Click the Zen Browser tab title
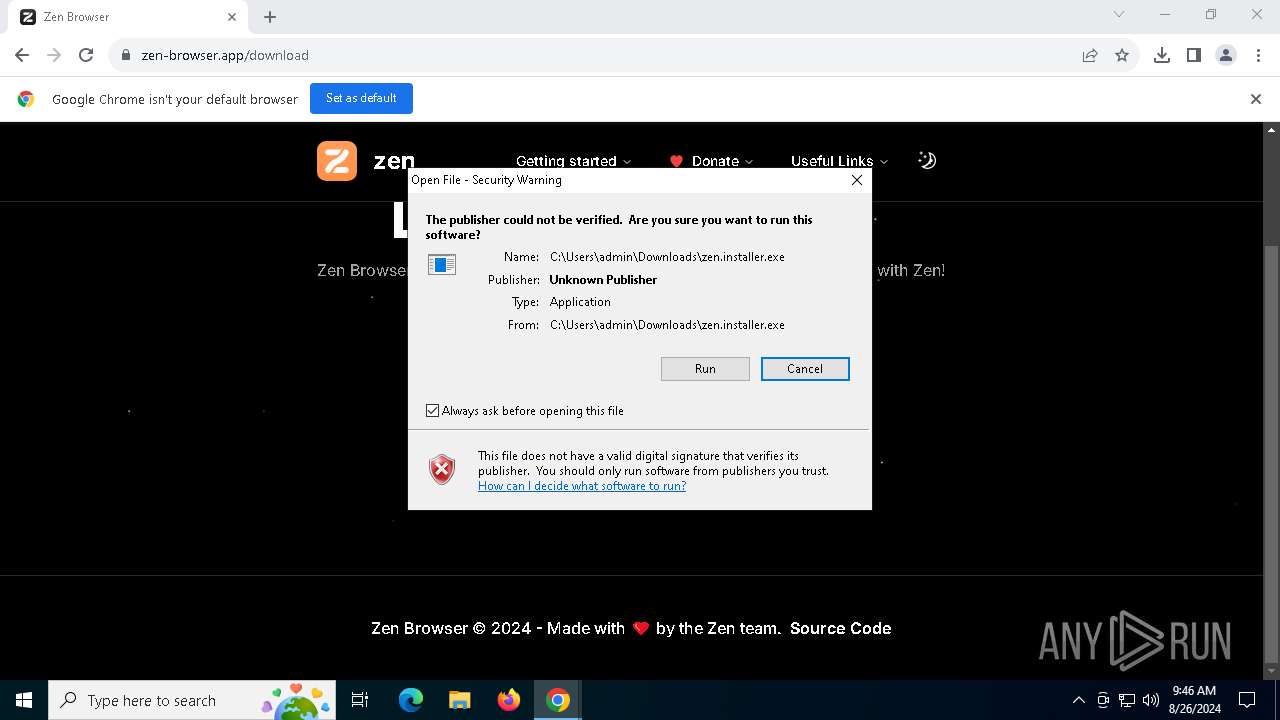Screen dimensions: 1280x720 click(77, 17)
